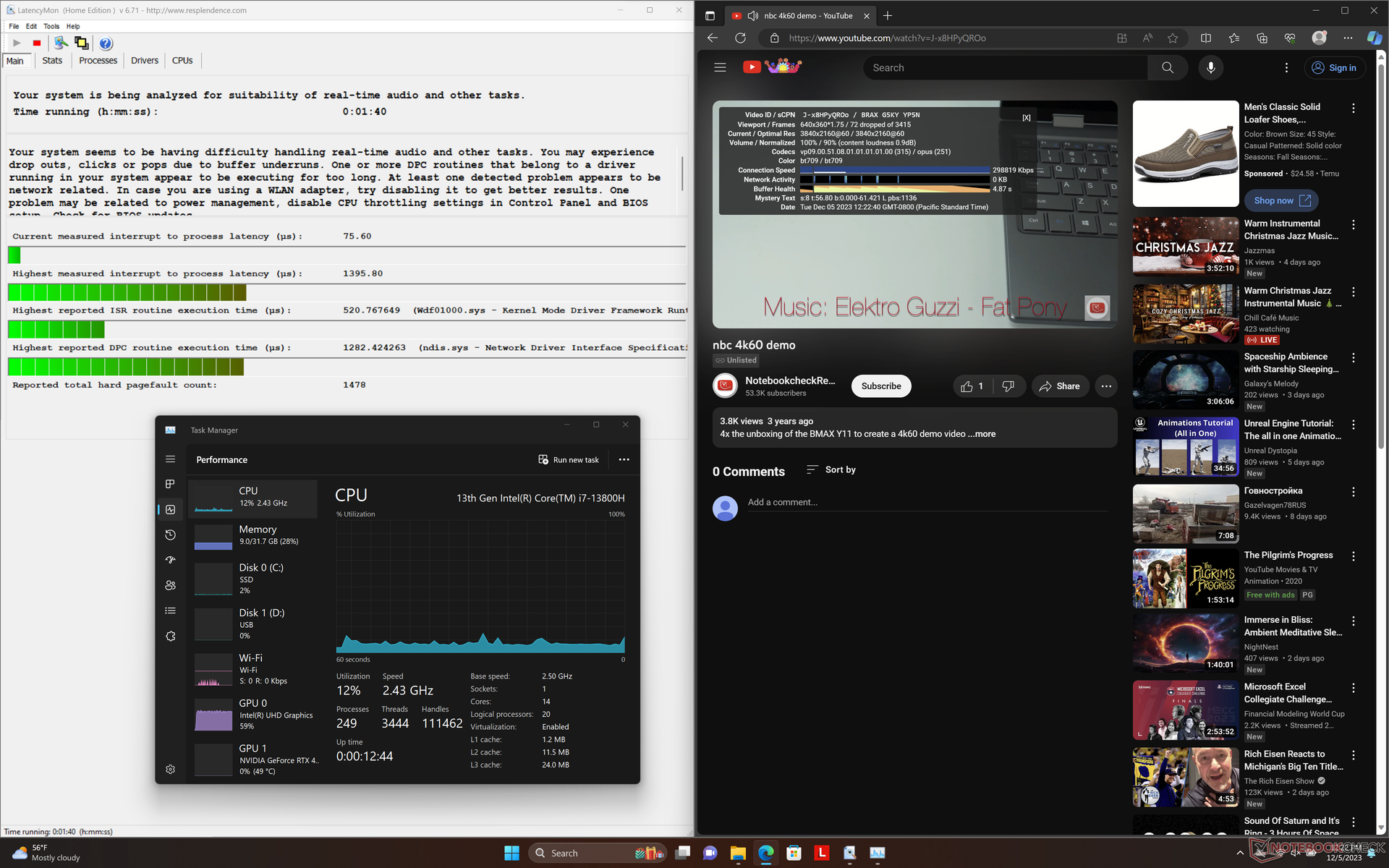Open Edge tab actions menu icon
This screenshot has height=868, width=1389.
[x=710, y=15]
